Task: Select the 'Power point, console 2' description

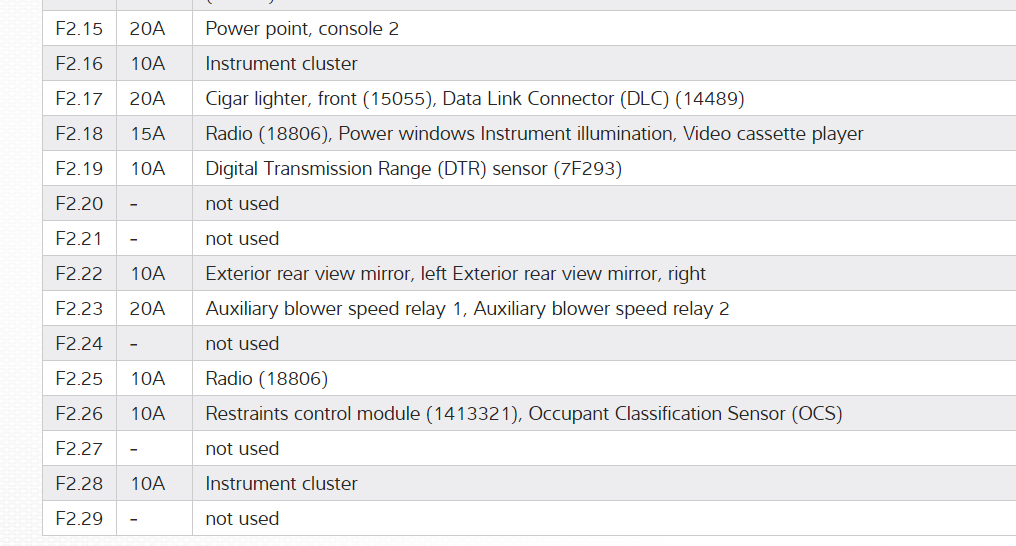Action: point(302,29)
